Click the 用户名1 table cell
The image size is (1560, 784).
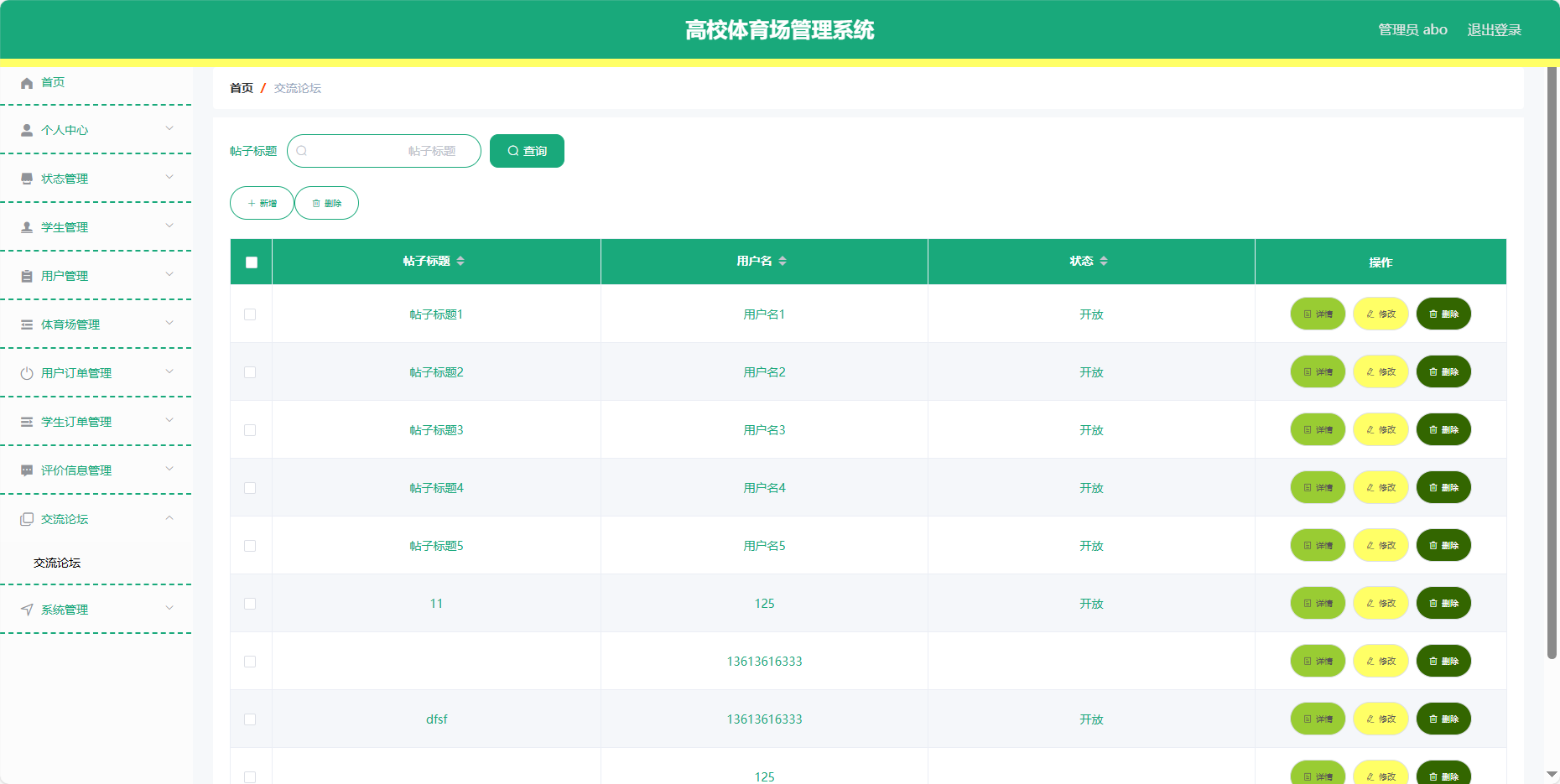(x=764, y=314)
